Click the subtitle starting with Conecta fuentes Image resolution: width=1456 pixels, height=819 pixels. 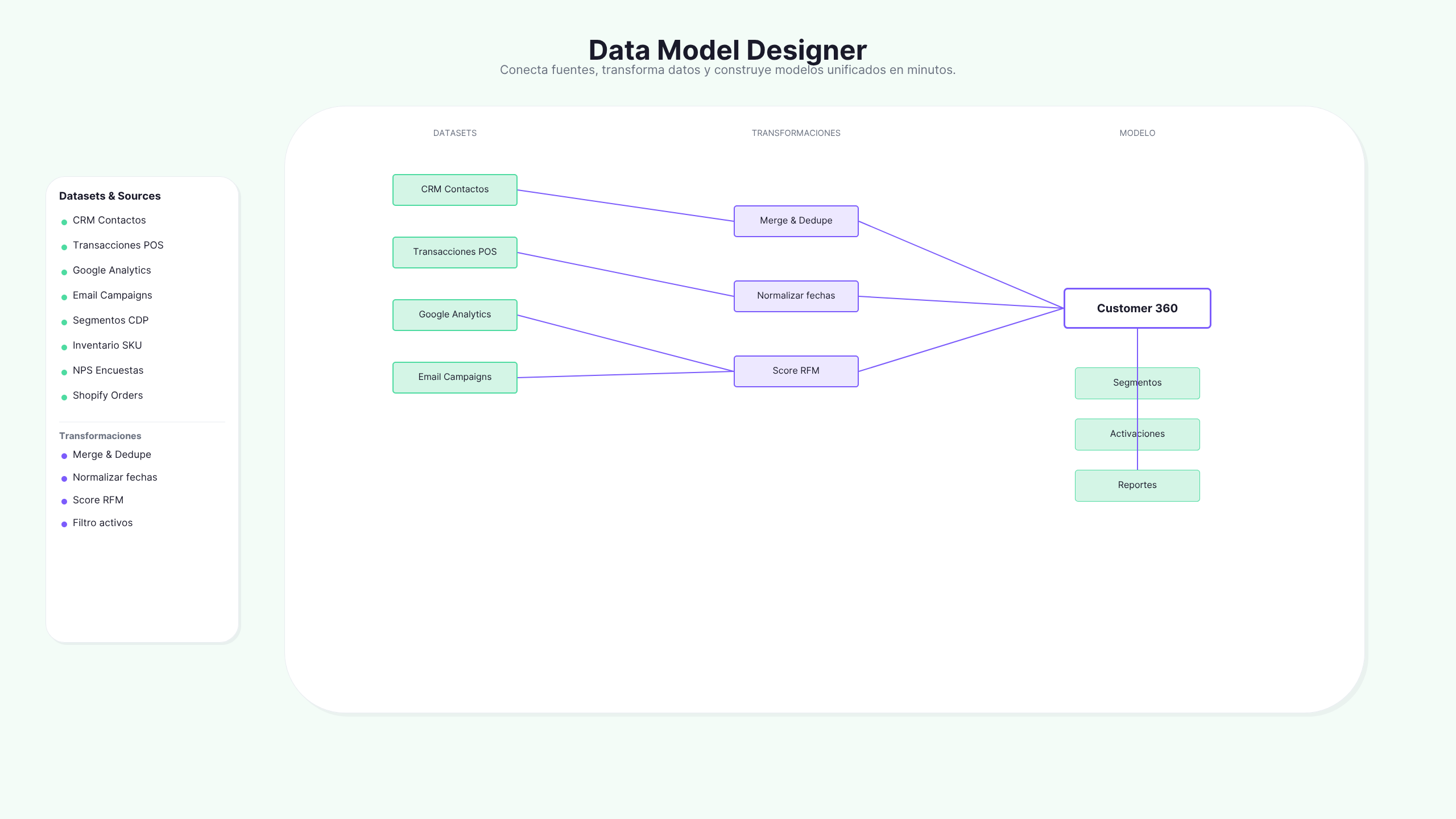728,70
